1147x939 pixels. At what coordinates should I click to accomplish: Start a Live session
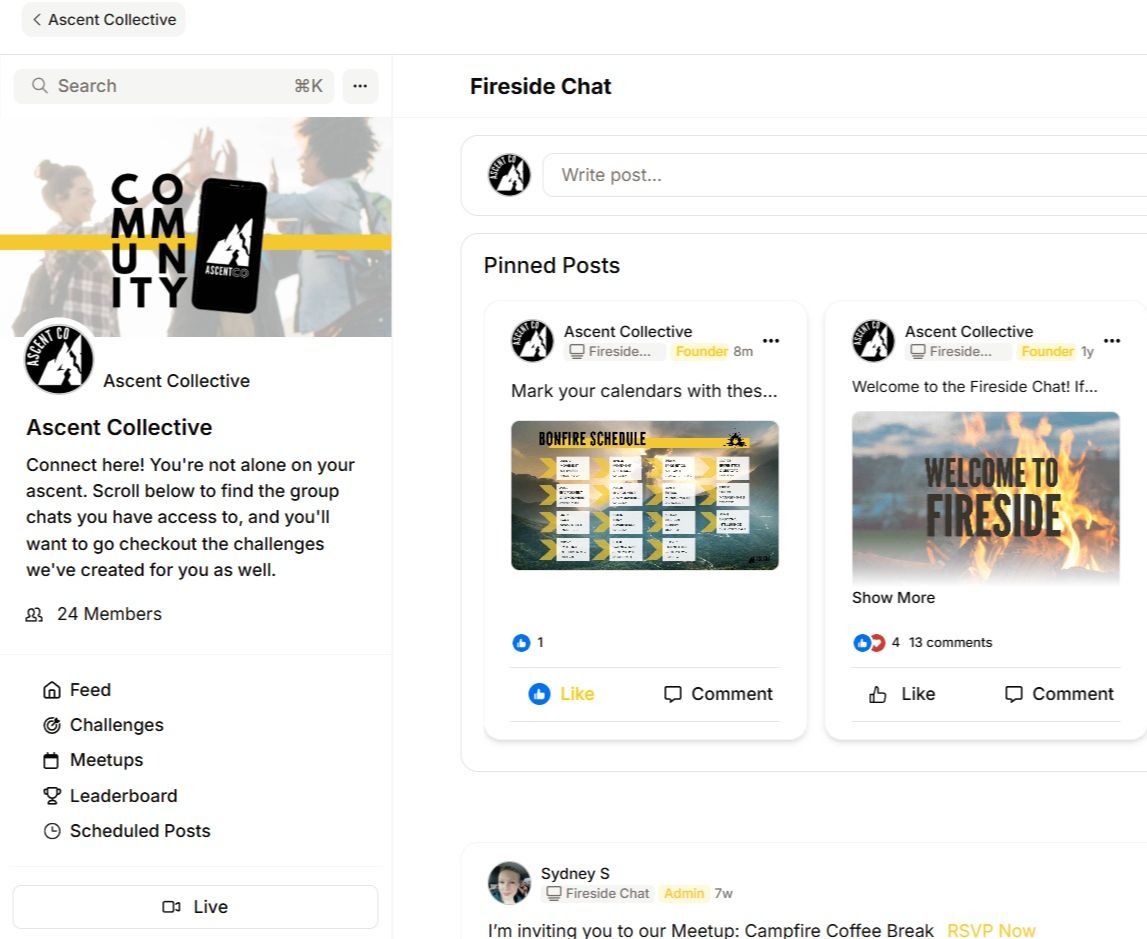point(195,907)
